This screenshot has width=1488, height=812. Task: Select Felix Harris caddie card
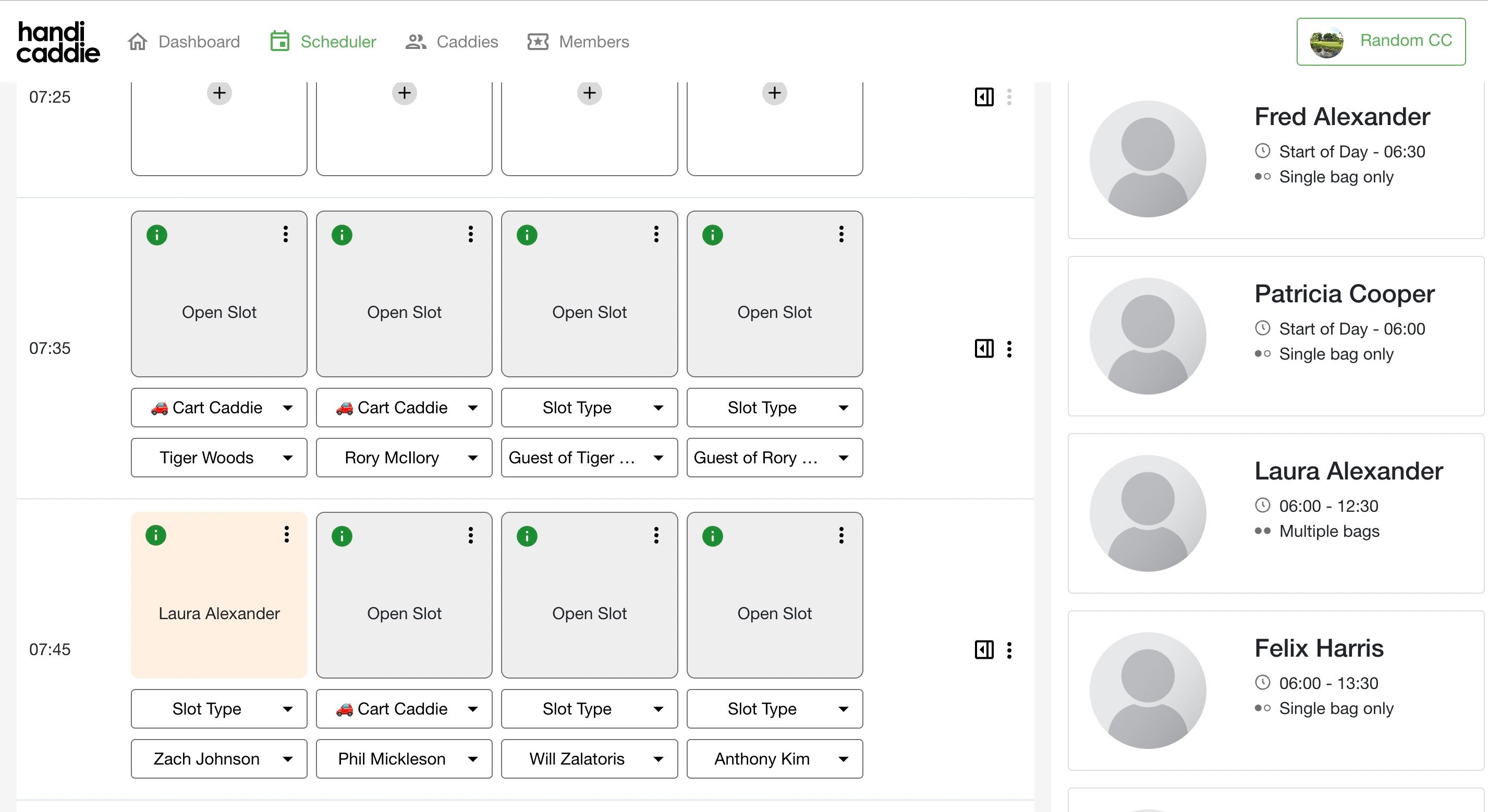pos(1275,690)
